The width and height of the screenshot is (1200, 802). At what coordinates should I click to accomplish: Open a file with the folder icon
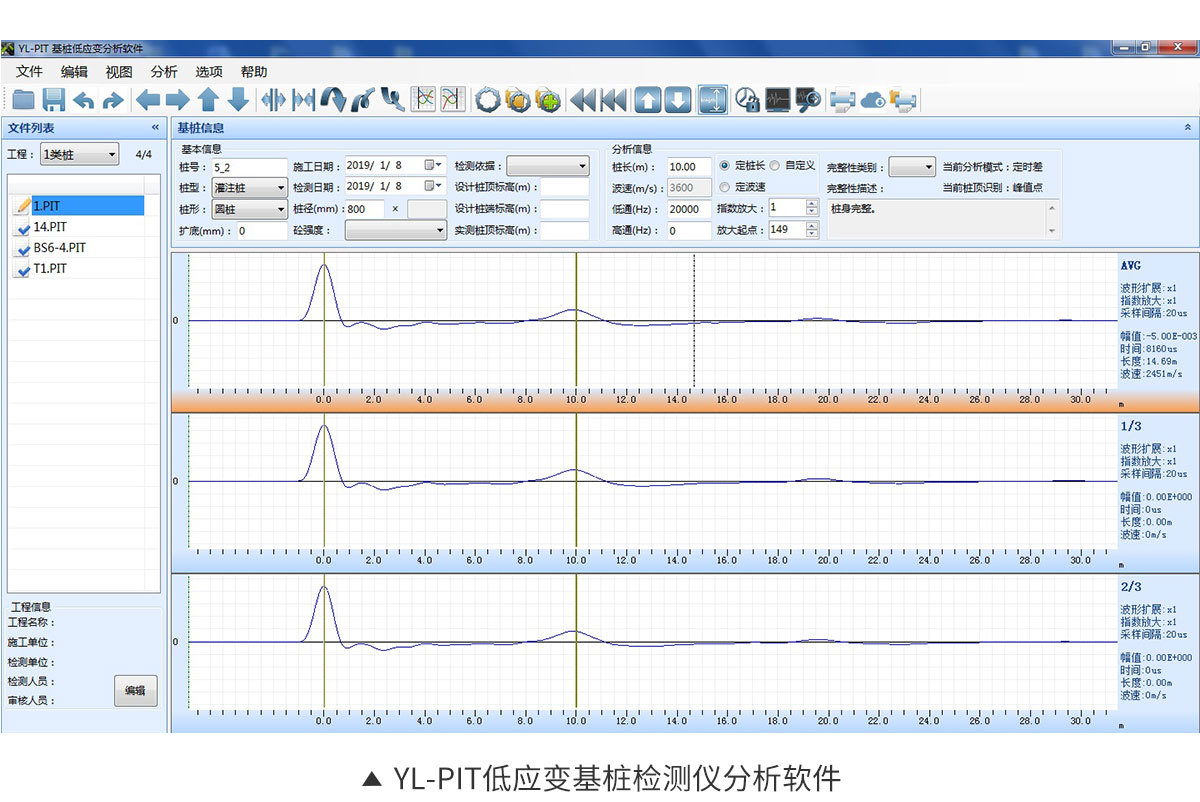pos(24,99)
